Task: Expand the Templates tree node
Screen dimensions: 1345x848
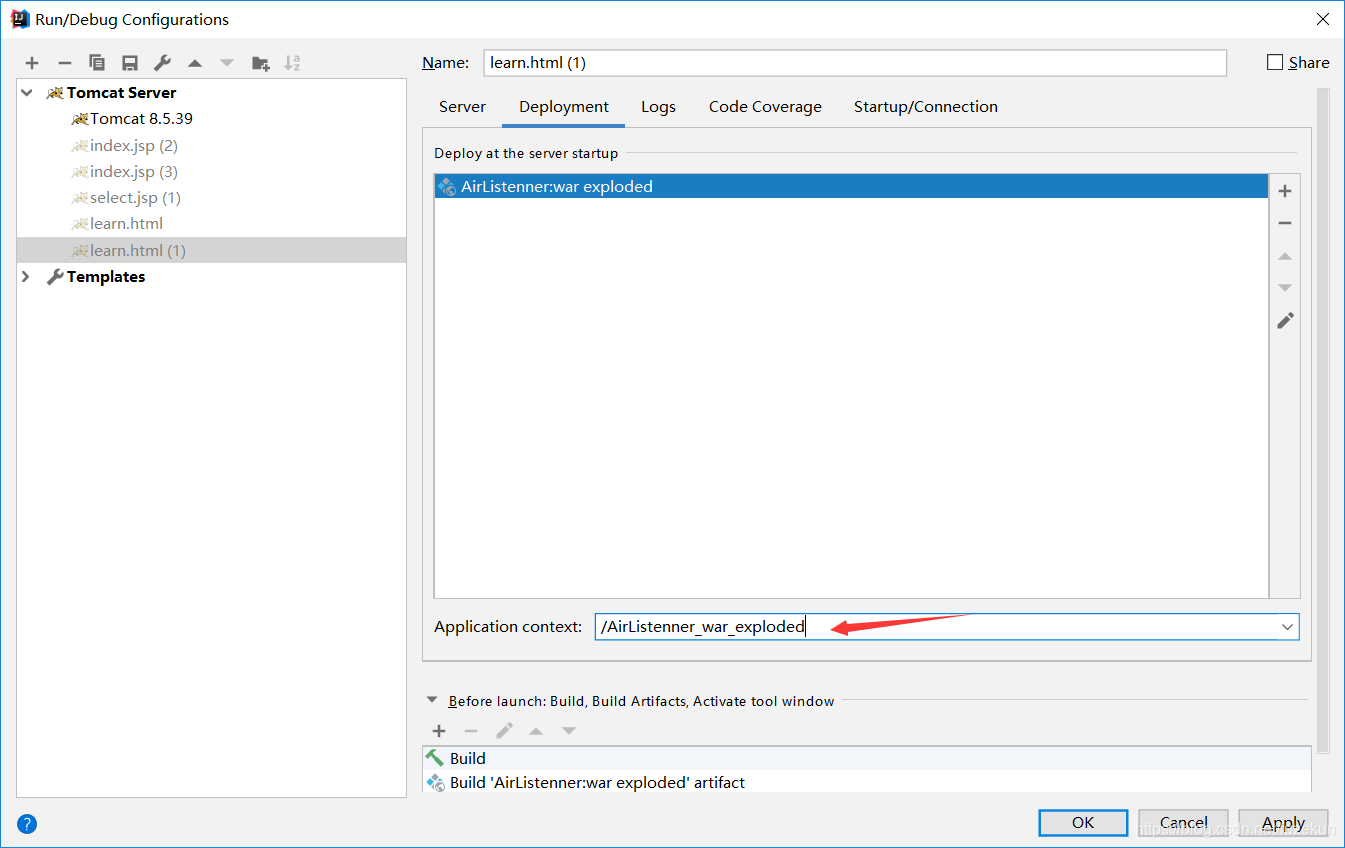Action: (x=26, y=277)
